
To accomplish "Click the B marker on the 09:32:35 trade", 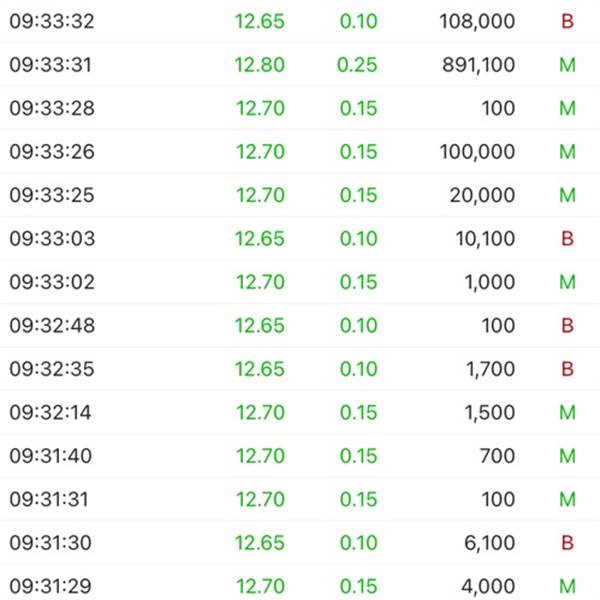I will pyautogui.click(x=567, y=369).
